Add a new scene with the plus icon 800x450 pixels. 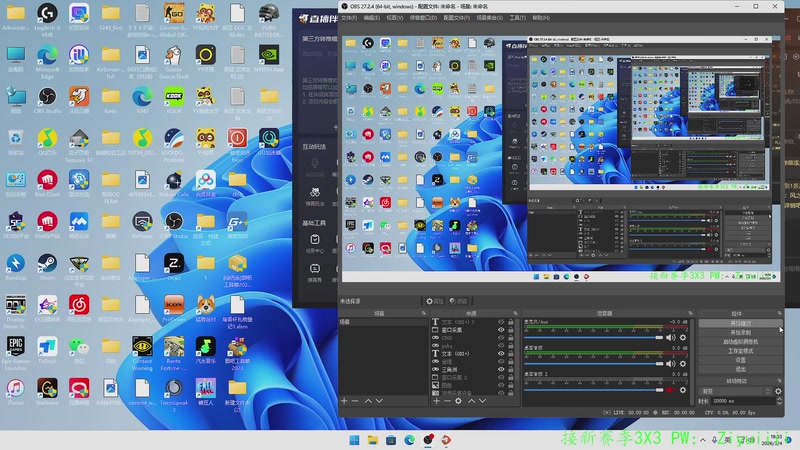[x=344, y=401]
